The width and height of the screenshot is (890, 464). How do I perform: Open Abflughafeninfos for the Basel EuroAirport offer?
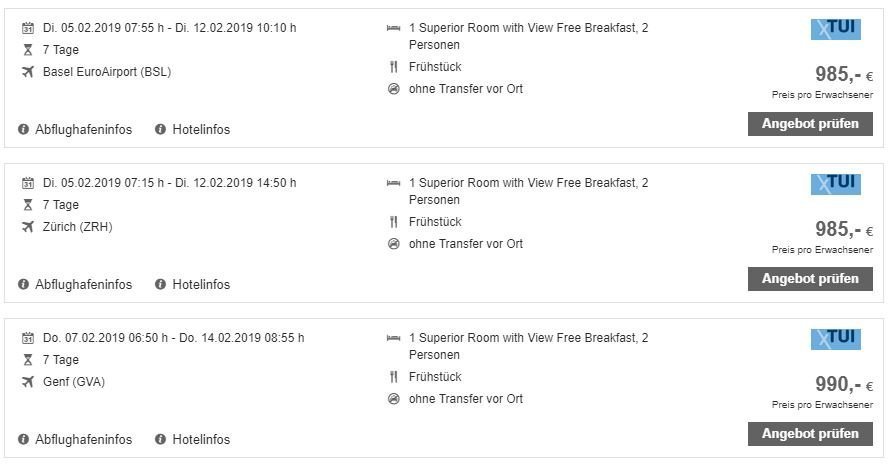(75, 129)
